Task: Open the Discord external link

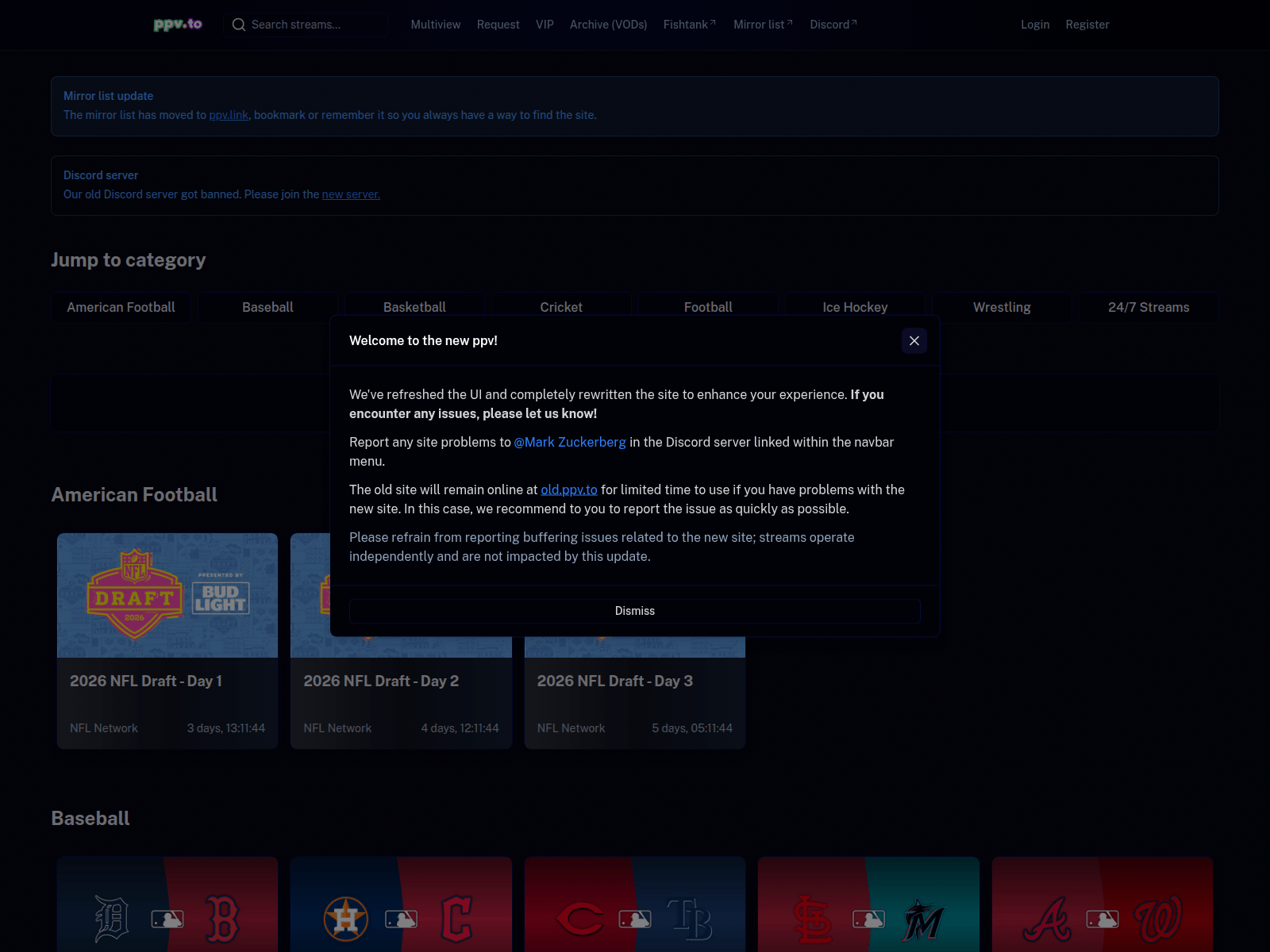Action: point(833,25)
